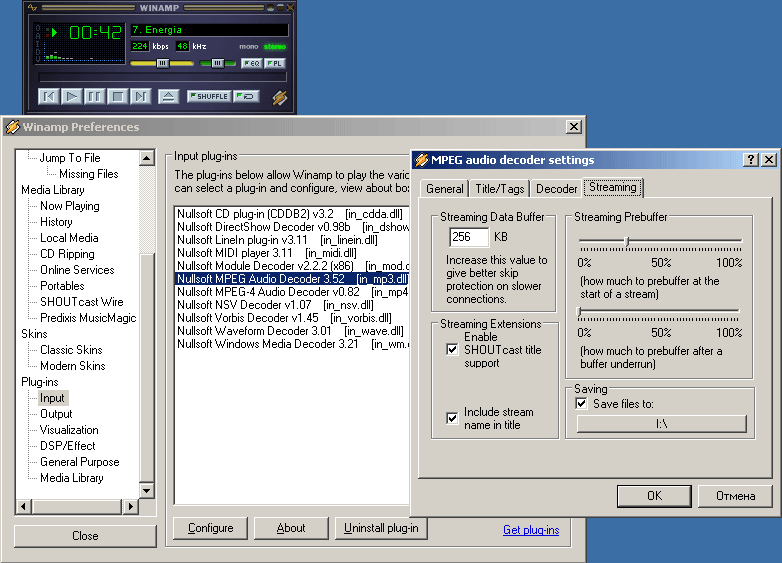Select Output under Plug-ins

[56, 414]
